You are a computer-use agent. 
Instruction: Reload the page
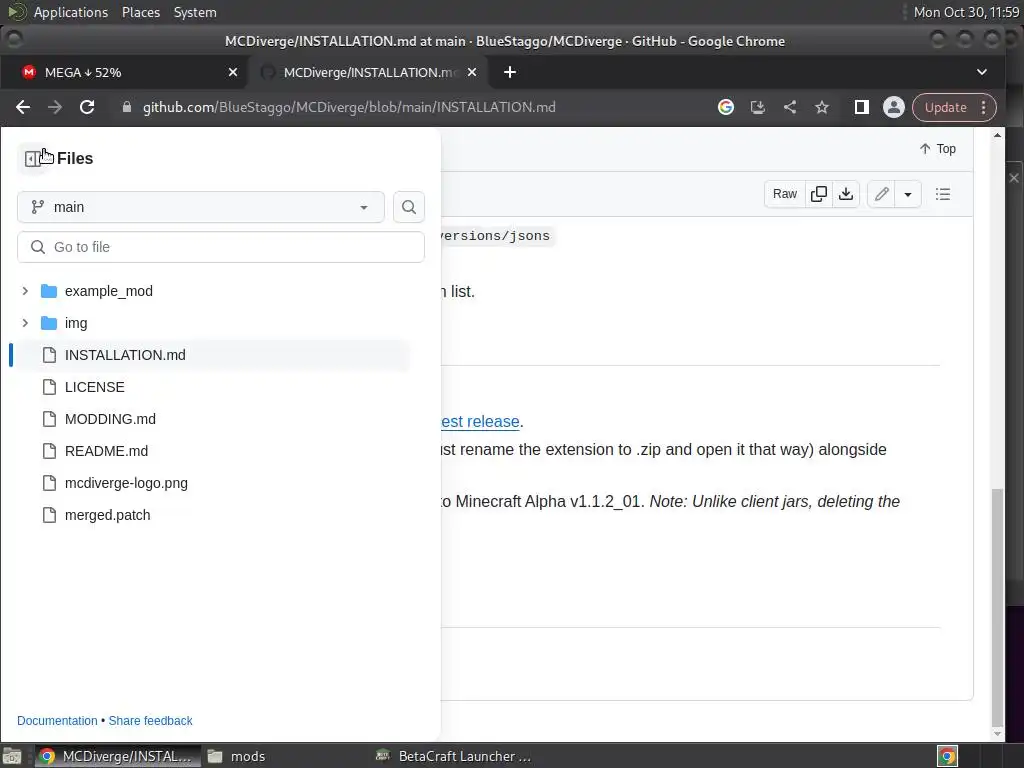click(x=87, y=107)
